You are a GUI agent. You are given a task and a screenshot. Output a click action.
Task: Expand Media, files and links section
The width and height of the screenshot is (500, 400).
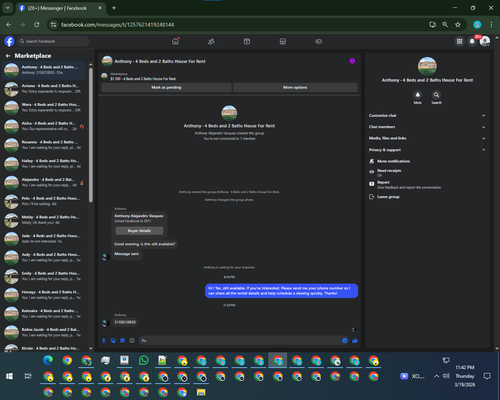click(427, 138)
